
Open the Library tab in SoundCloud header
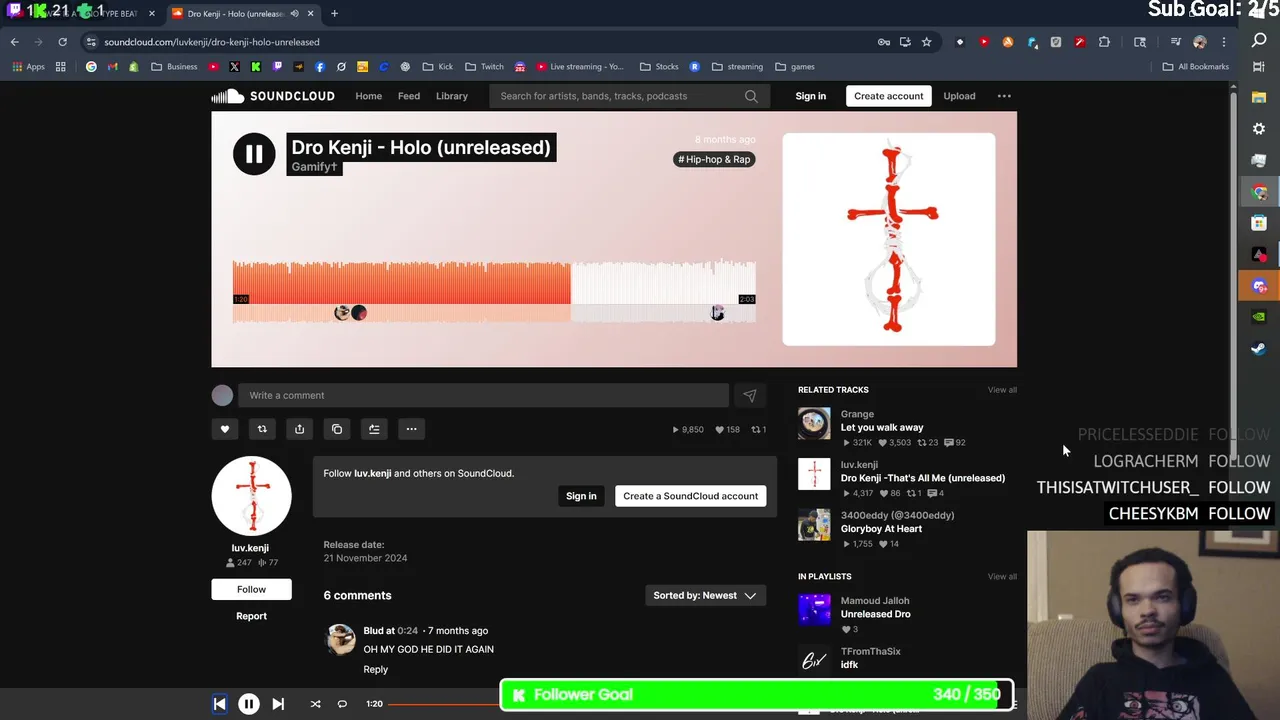pos(452,96)
